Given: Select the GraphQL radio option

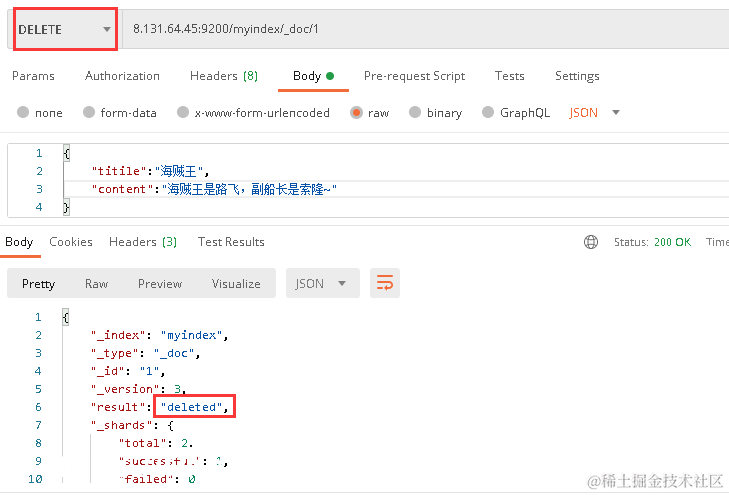Looking at the screenshot, I should point(488,112).
